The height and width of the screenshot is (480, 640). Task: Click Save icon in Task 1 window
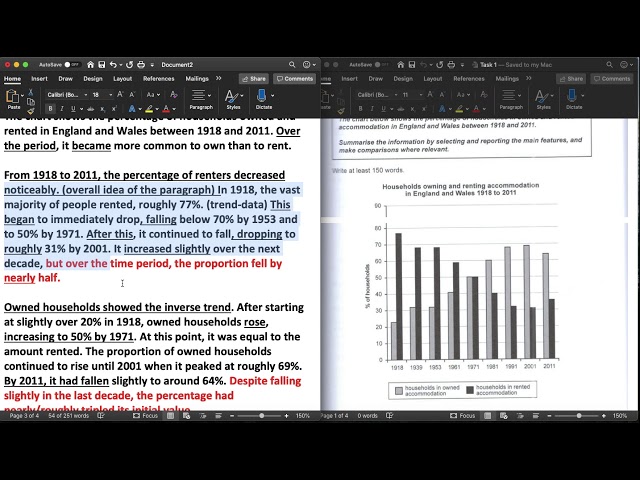click(412, 64)
